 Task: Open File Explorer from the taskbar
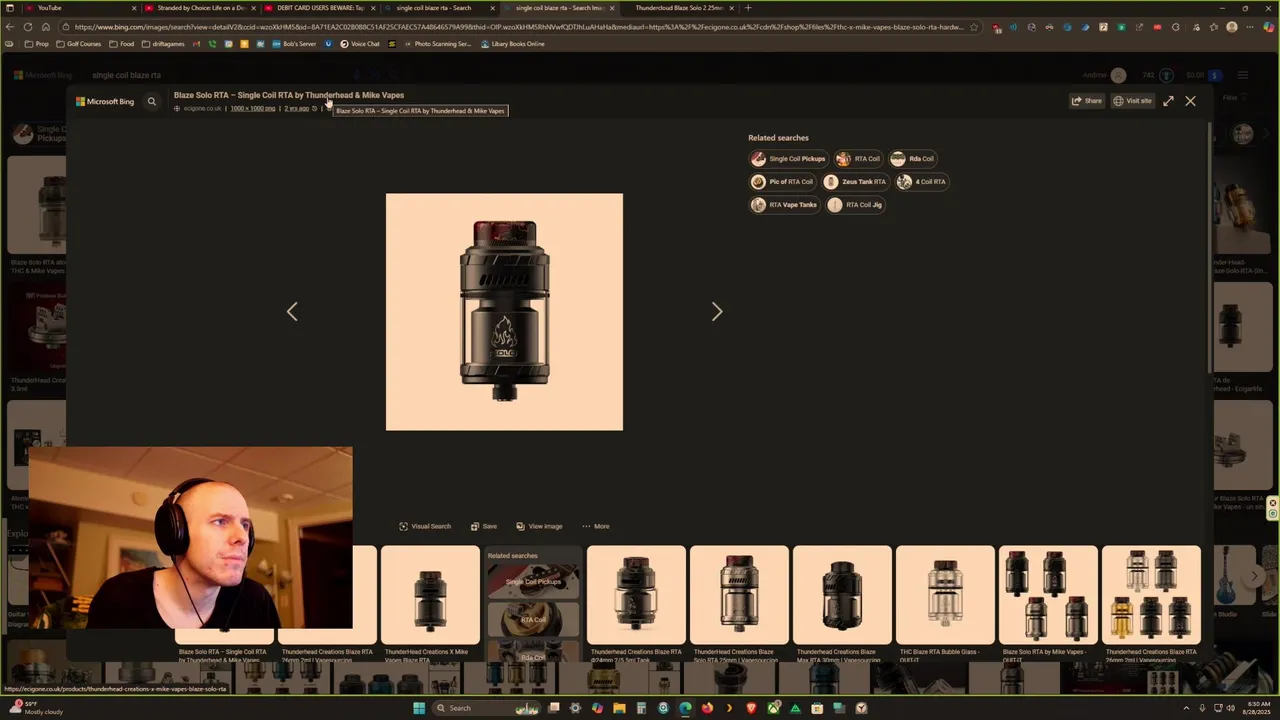619,708
